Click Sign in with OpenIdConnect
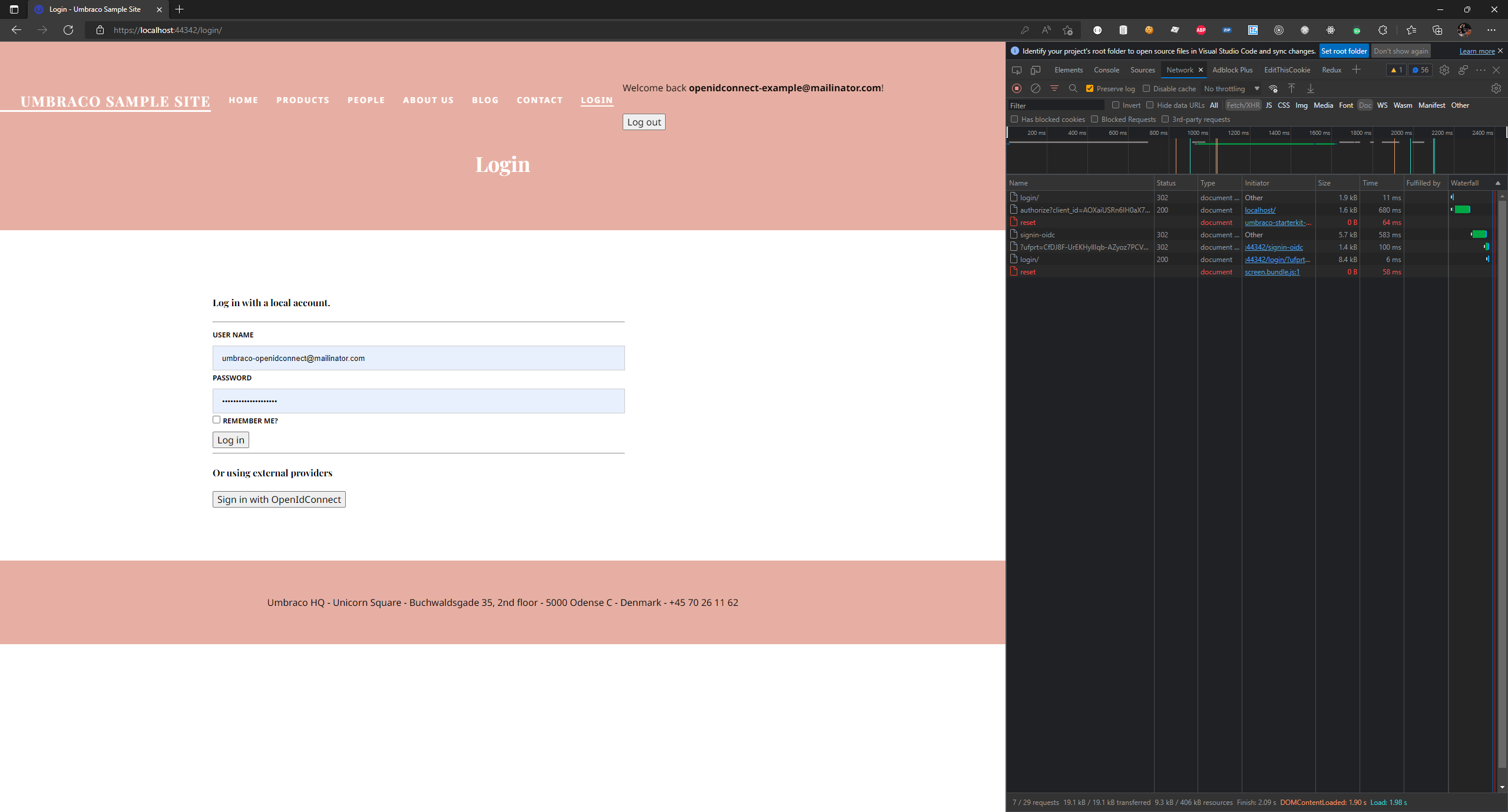1508x812 pixels. coord(279,499)
